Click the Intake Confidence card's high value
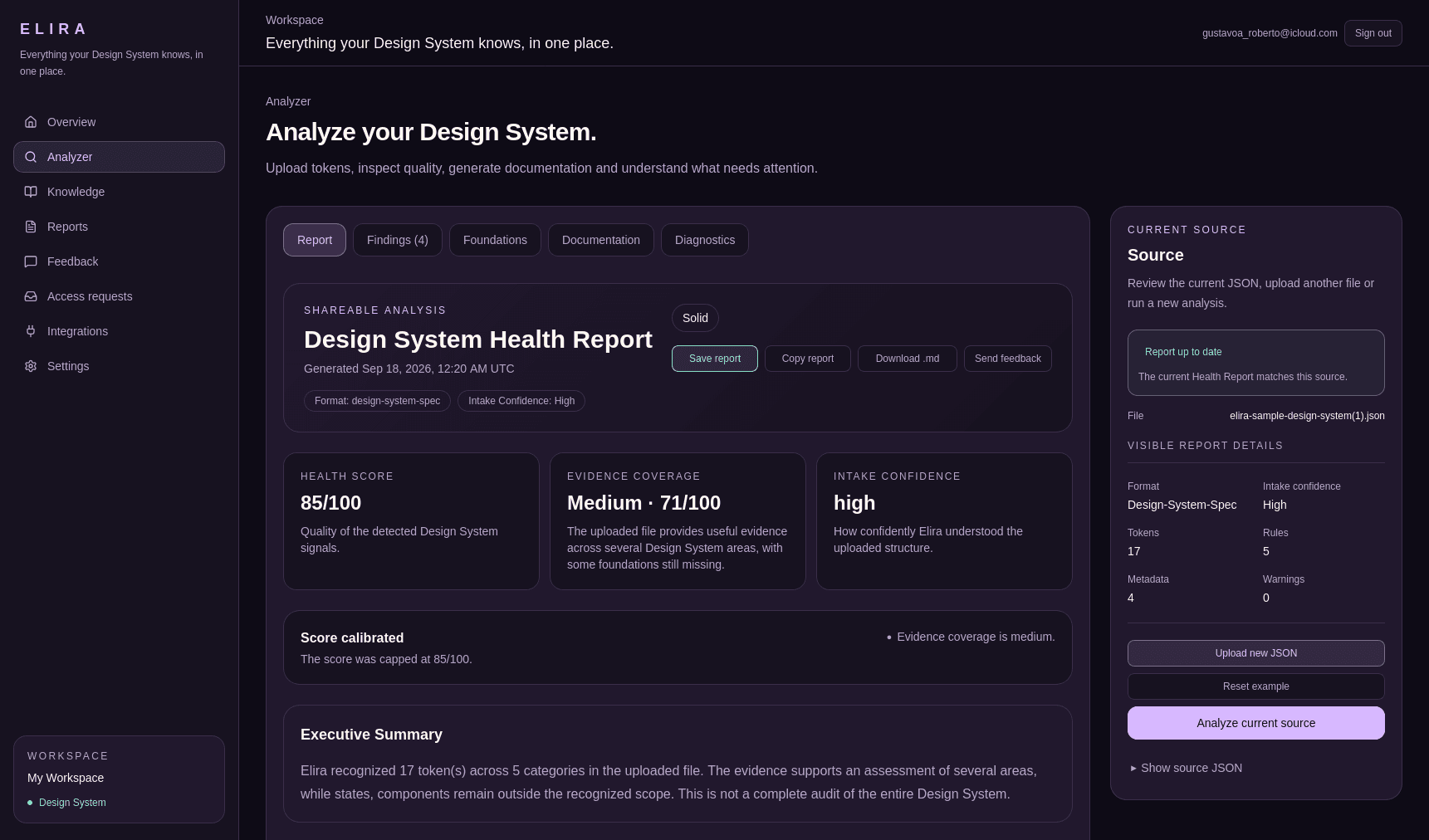The width and height of the screenshot is (1429, 840). [x=854, y=503]
